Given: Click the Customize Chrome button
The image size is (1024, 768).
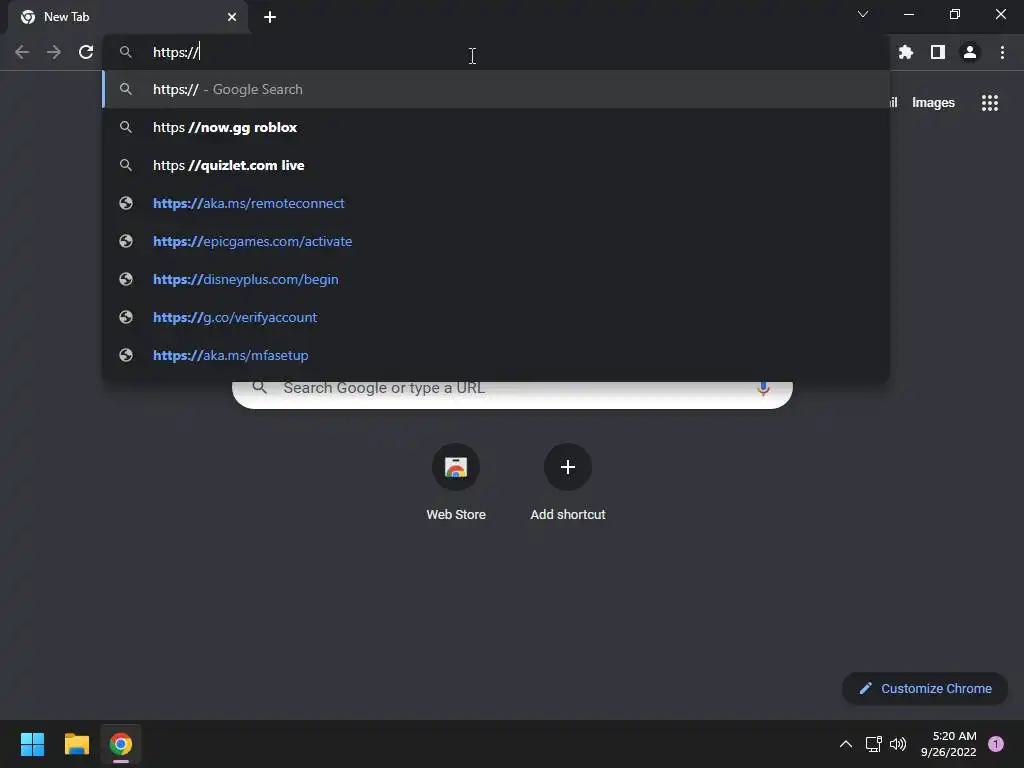Looking at the screenshot, I should [x=925, y=688].
